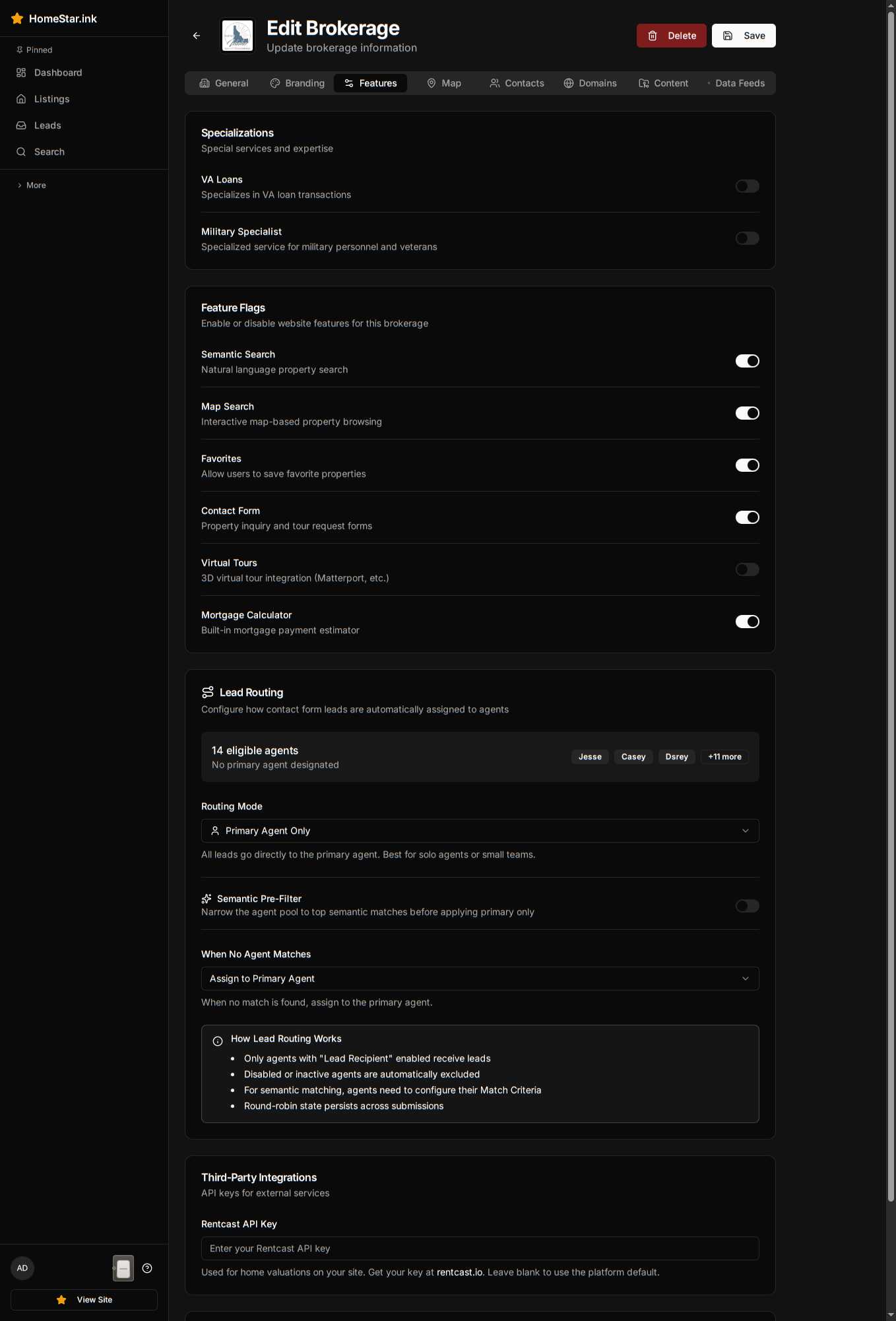Follow the rentcast.io link

pos(459,1272)
